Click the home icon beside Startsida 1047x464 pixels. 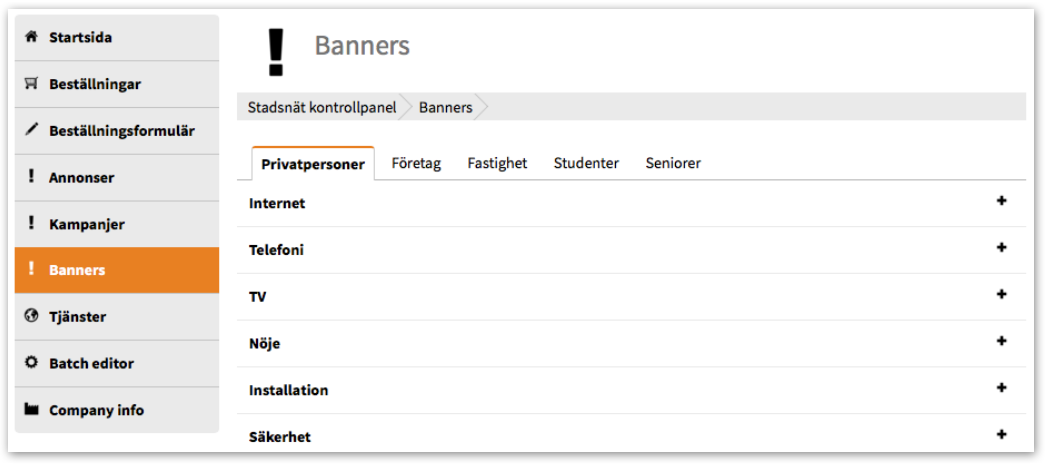point(30,37)
